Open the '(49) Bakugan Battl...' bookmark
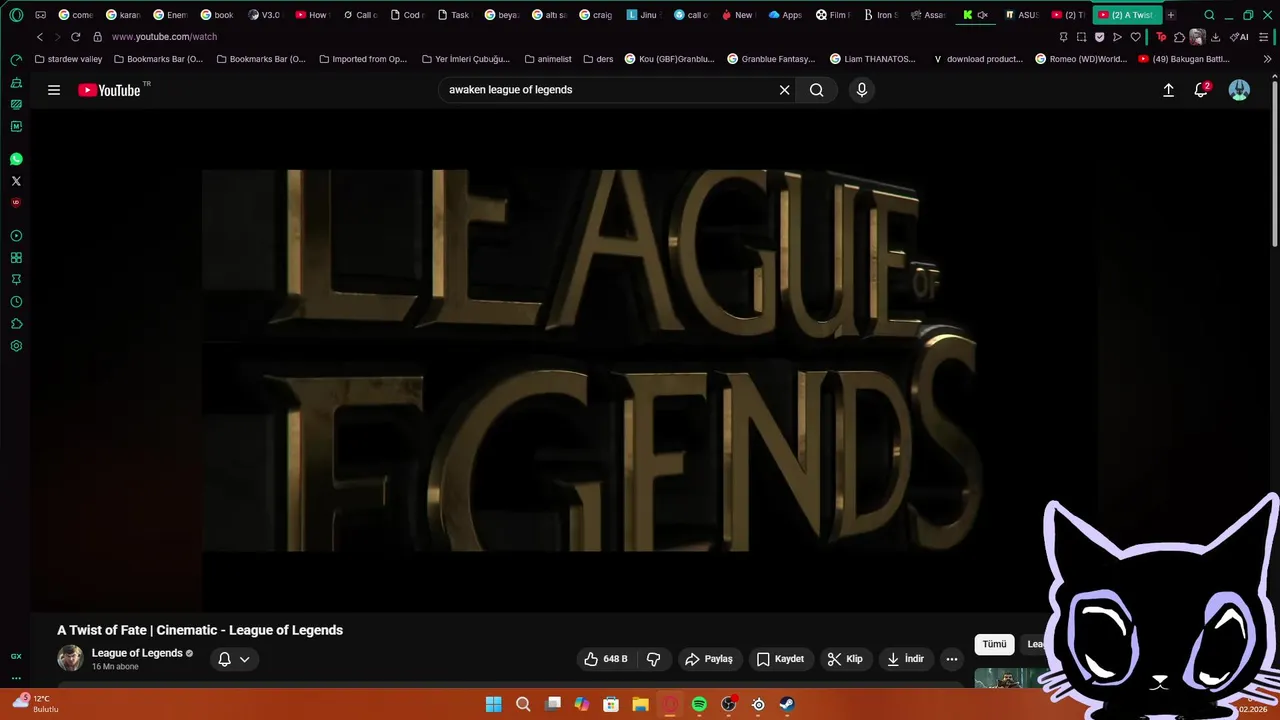 coord(1184,59)
